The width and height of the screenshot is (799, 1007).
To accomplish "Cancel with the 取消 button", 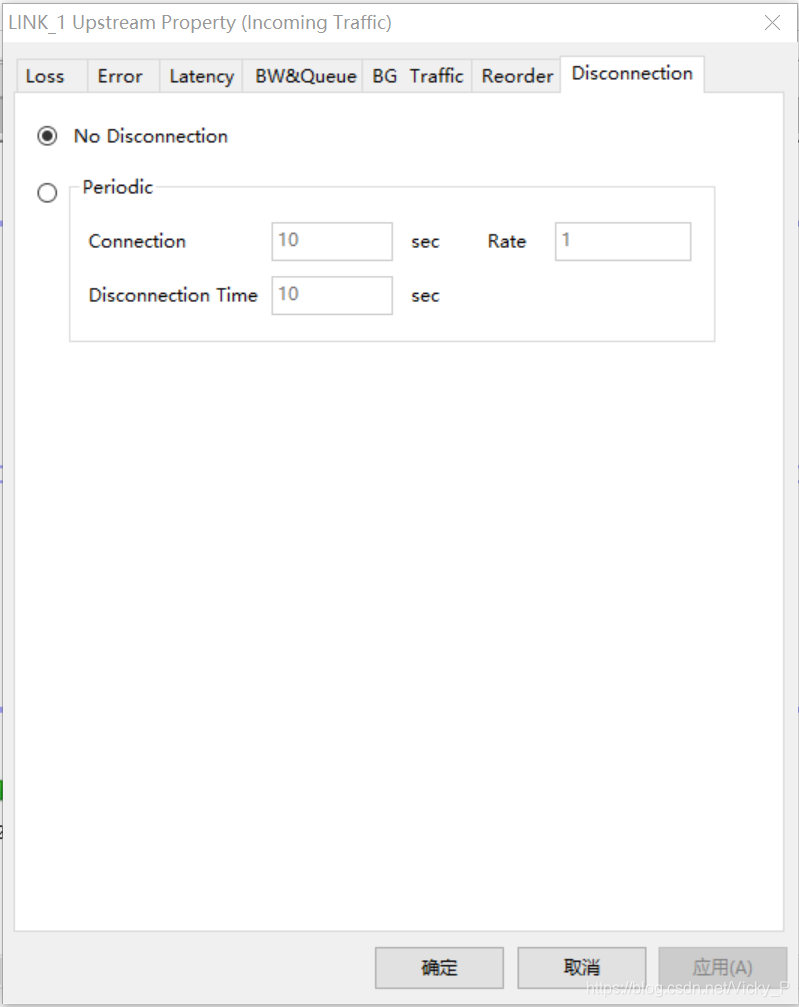I will (x=582, y=967).
